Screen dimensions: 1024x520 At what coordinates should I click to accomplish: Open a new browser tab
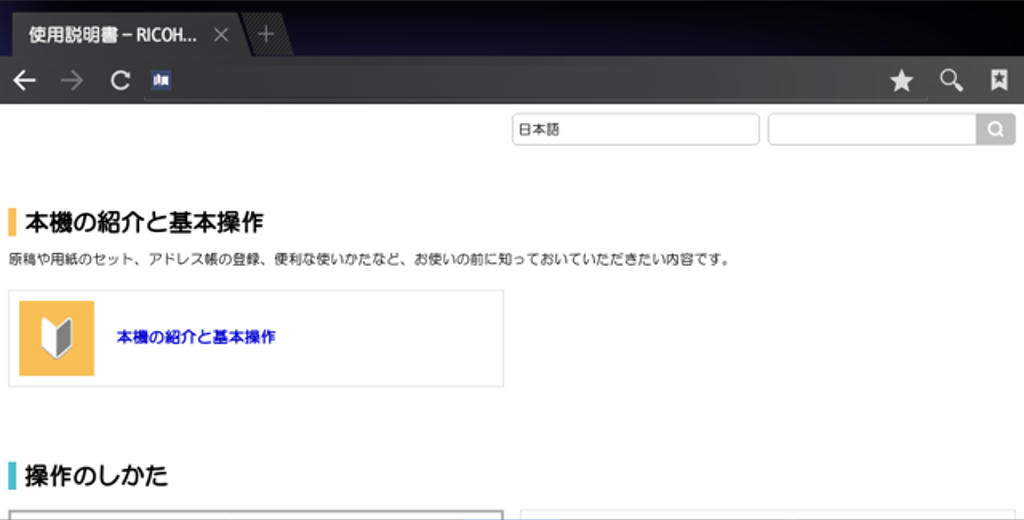tap(266, 35)
